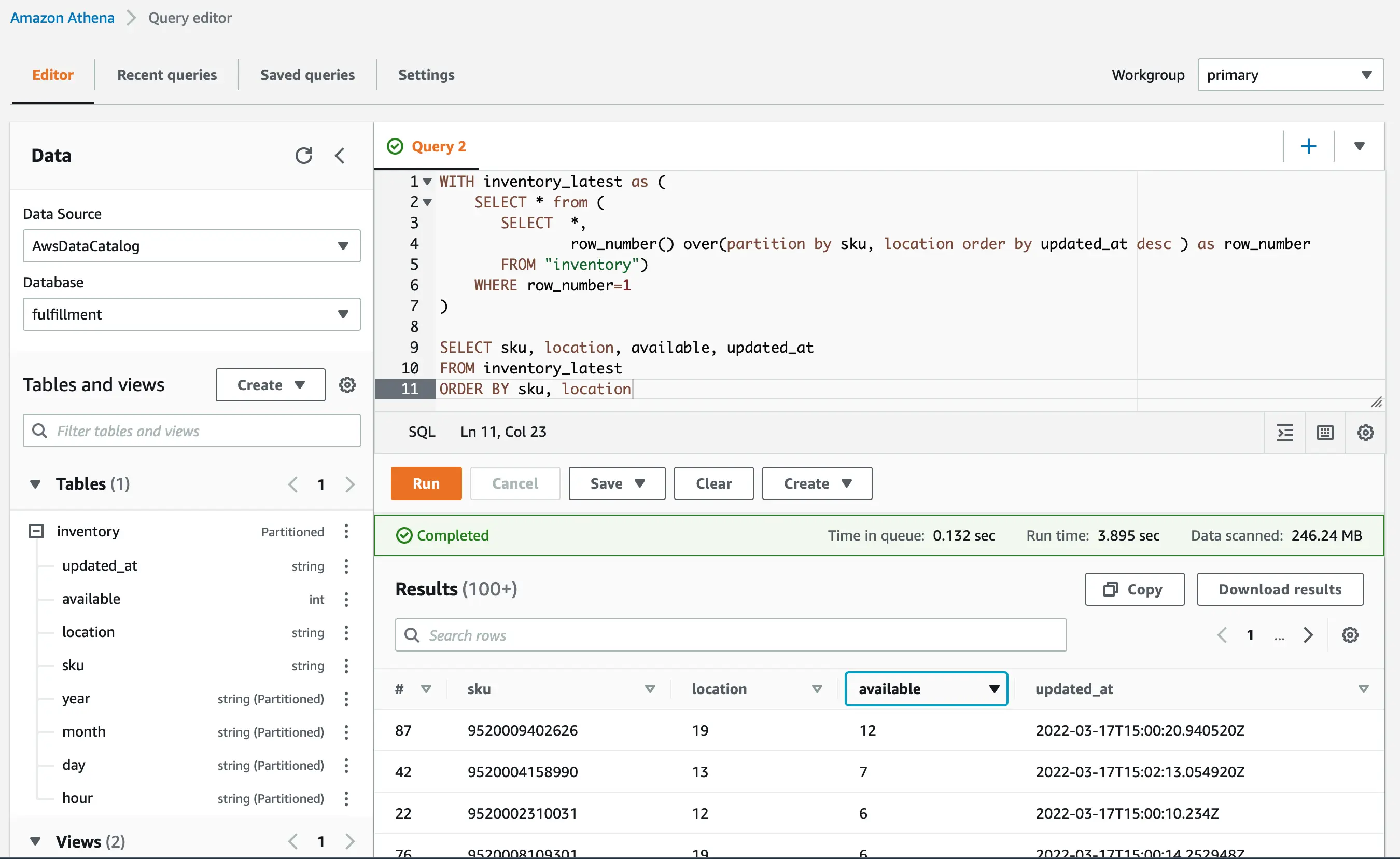The width and height of the screenshot is (1400, 859).
Task: Open actions menu for day column
Action: 346,765
